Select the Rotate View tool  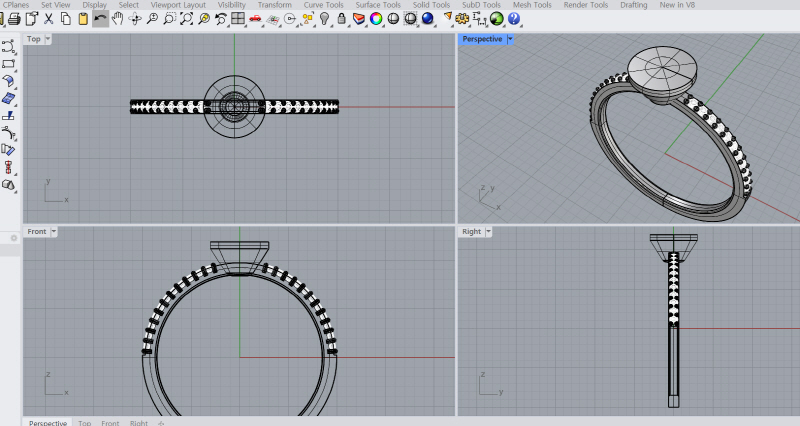coord(135,19)
